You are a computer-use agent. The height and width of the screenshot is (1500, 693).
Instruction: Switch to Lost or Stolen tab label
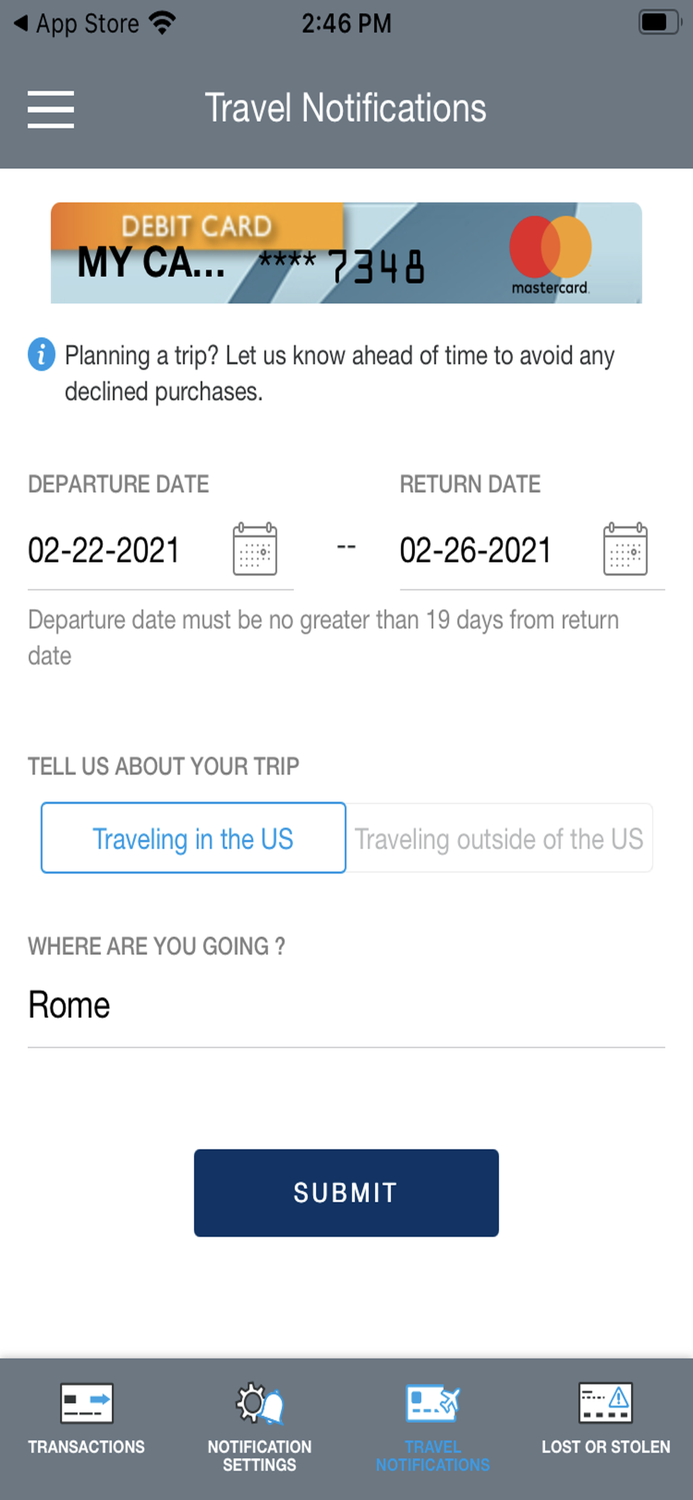pos(605,1447)
